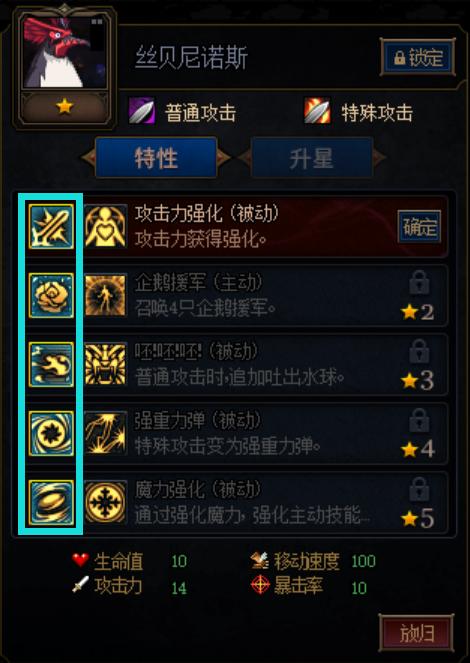Viewport: 470px width, 663px height.
Task: Switch to the 特性 tab
Action: (x=156, y=158)
